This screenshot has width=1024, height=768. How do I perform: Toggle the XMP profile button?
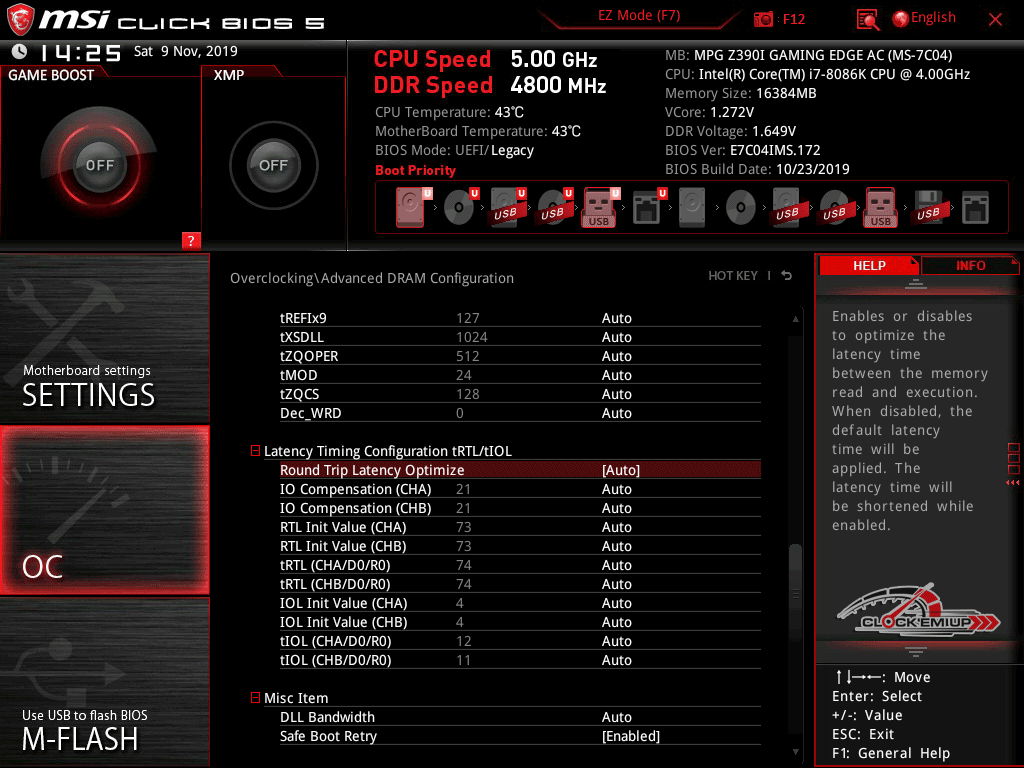(273, 165)
